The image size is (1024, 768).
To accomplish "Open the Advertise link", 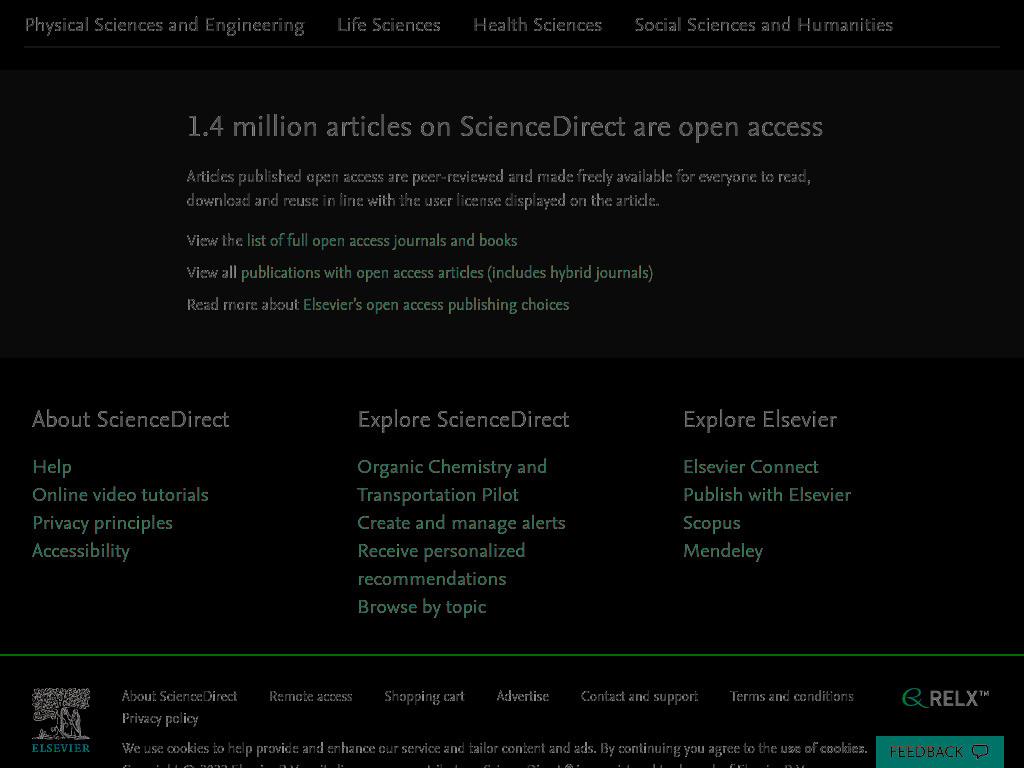I will [522, 696].
